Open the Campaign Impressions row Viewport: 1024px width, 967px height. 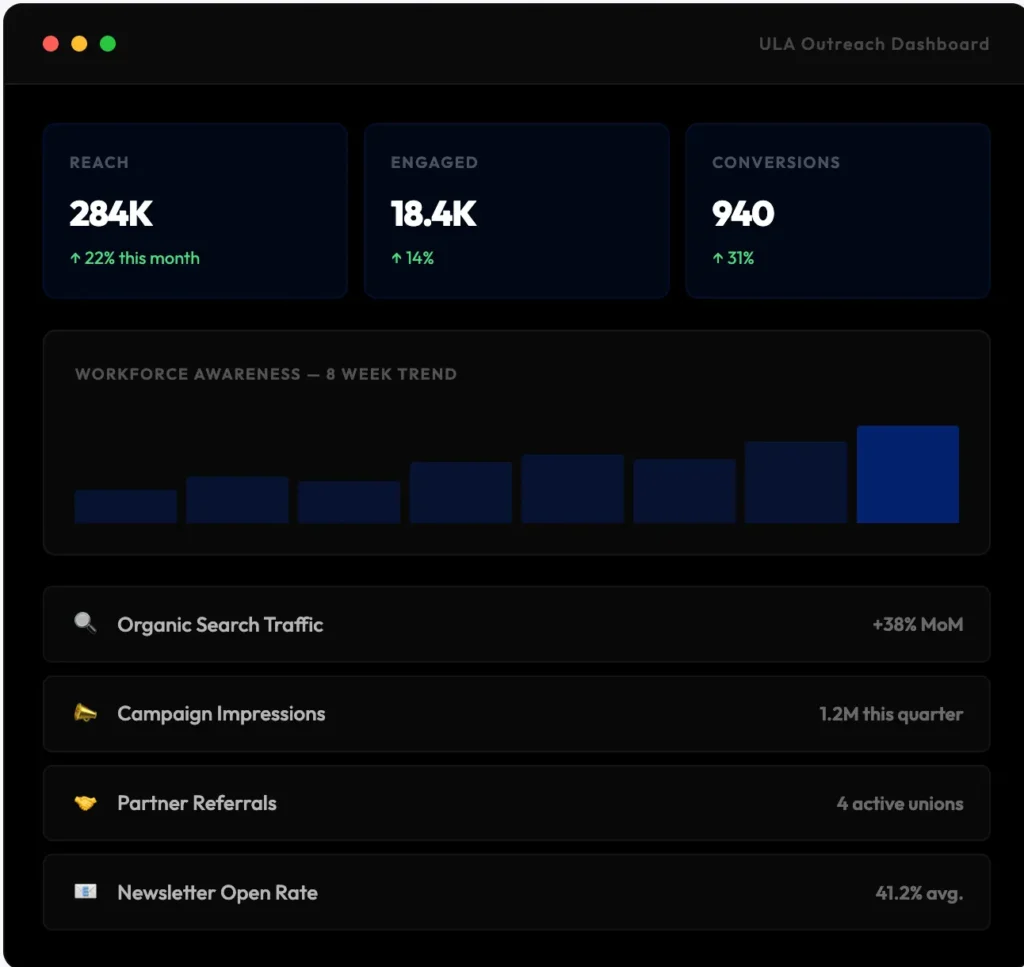tap(517, 714)
